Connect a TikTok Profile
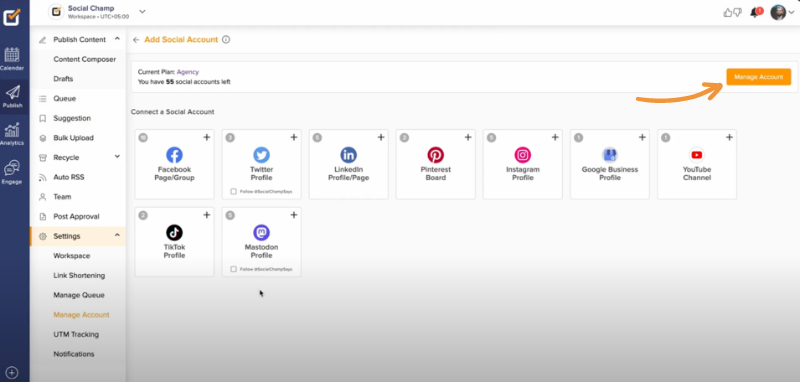 174,242
